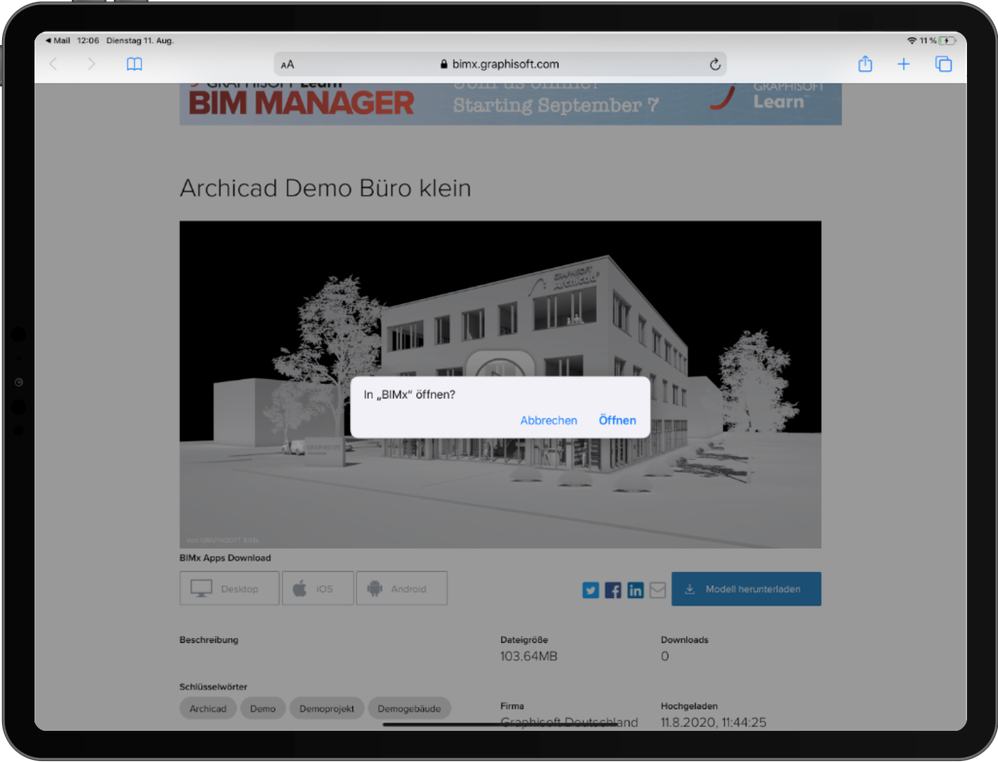Tap the battery indicator in status bar
Image resolution: width=998 pixels, height=762 pixels.
coord(946,40)
